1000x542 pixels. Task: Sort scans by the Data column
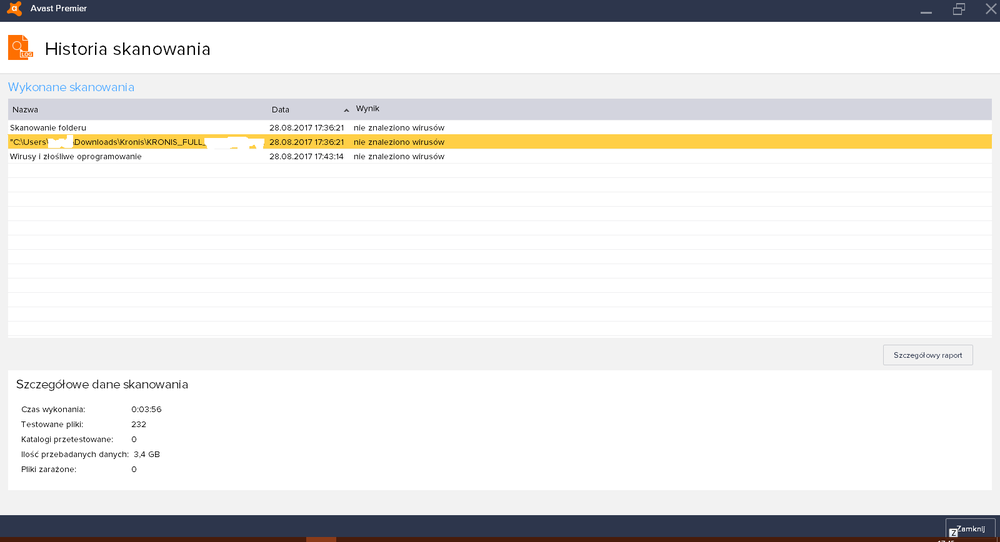280,110
